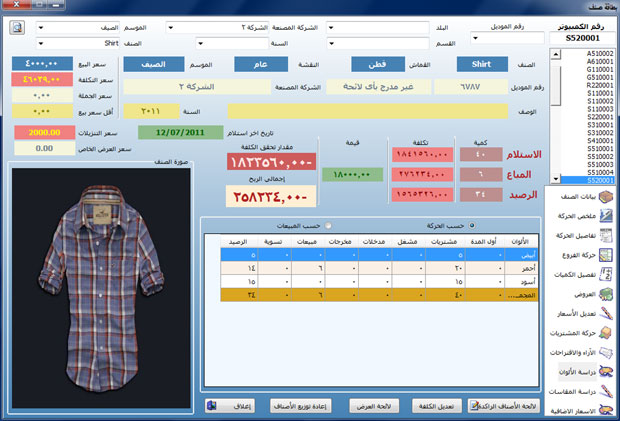The height and width of the screenshot is (421, 620).
Task: Expand the رقم الموديل model number dropdown
Action: pyautogui.click(x=475, y=38)
